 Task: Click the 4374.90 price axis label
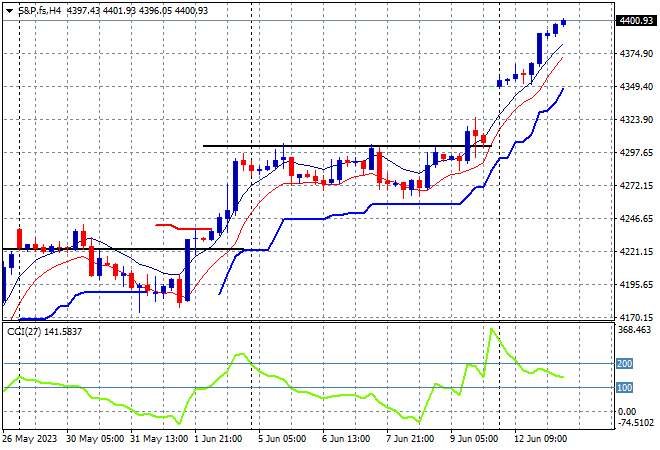636,53
